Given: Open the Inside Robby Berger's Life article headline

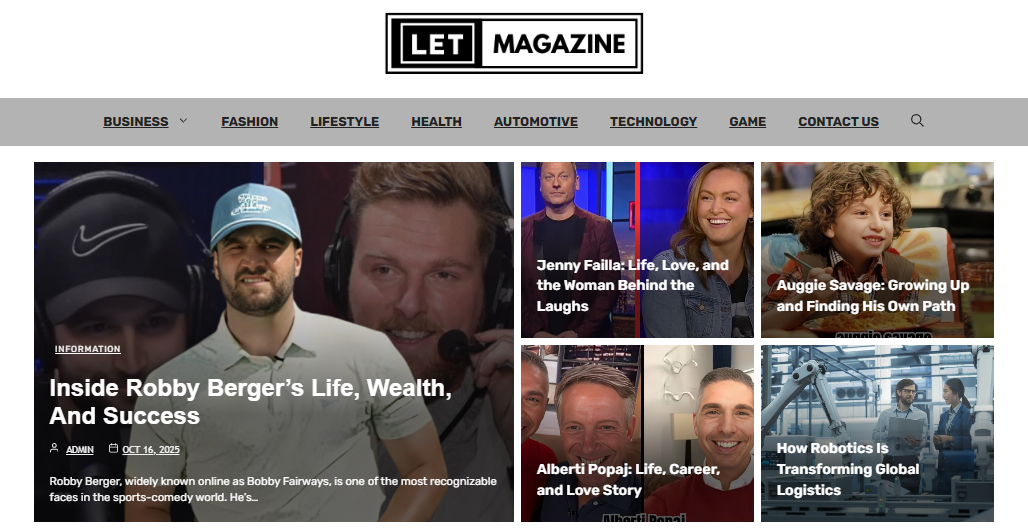Looking at the screenshot, I should (x=250, y=401).
